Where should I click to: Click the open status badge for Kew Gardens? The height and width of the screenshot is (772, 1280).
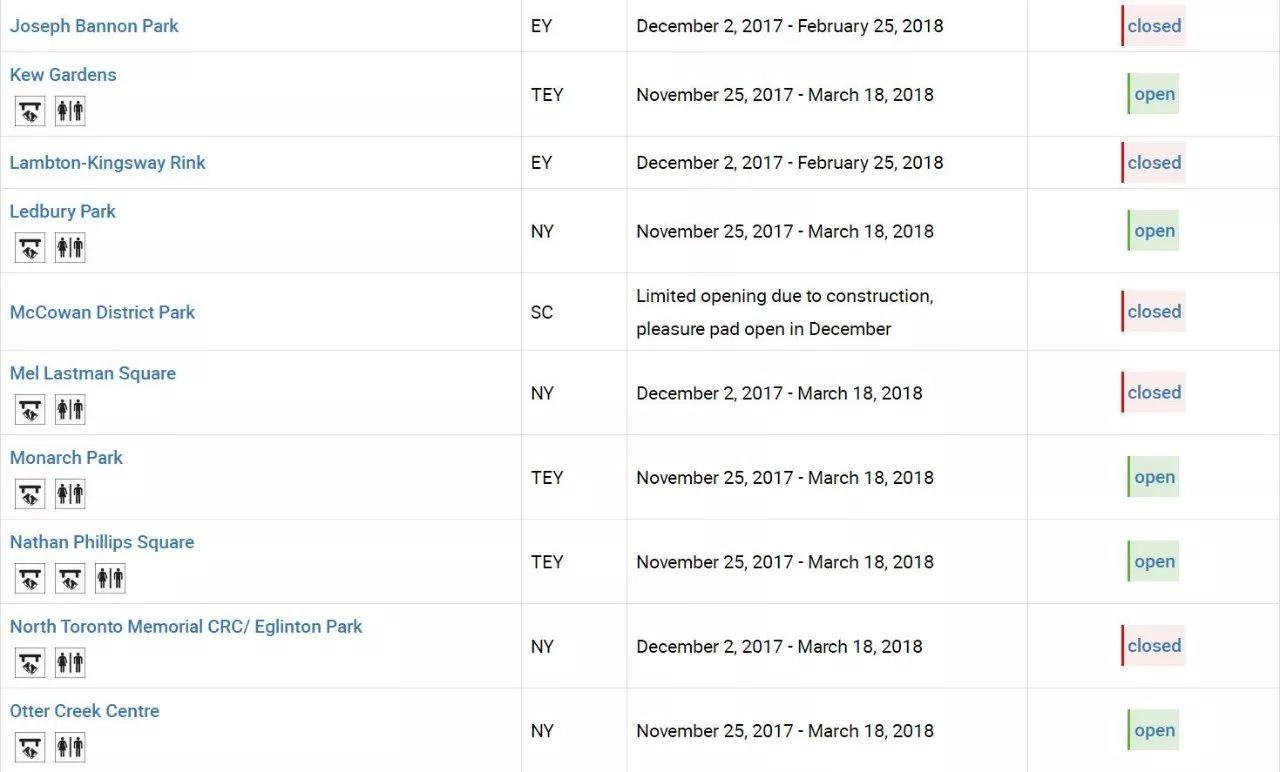pyautogui.click(x=1154, y=95)
